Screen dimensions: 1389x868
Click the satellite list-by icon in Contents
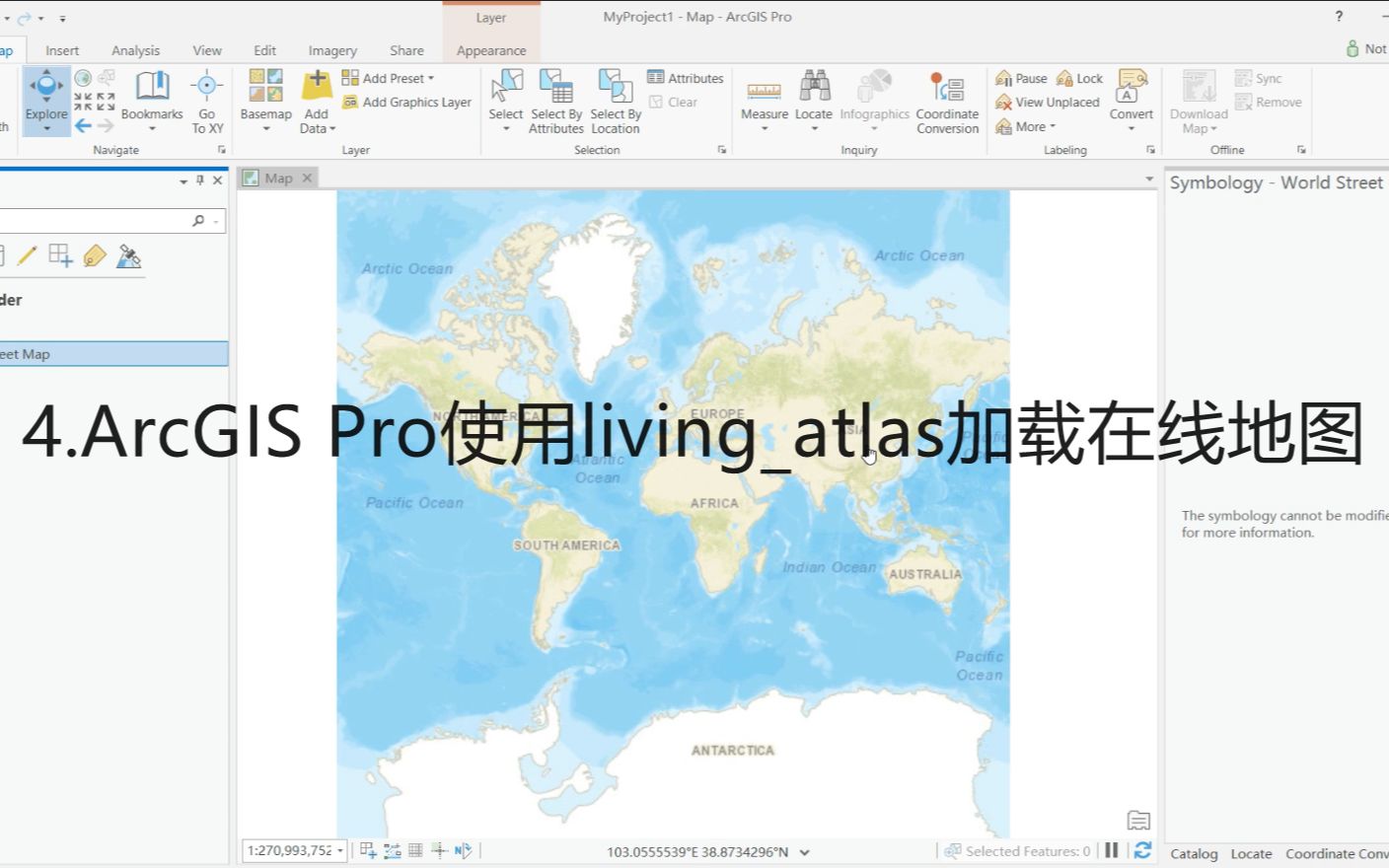click(129, 256)
